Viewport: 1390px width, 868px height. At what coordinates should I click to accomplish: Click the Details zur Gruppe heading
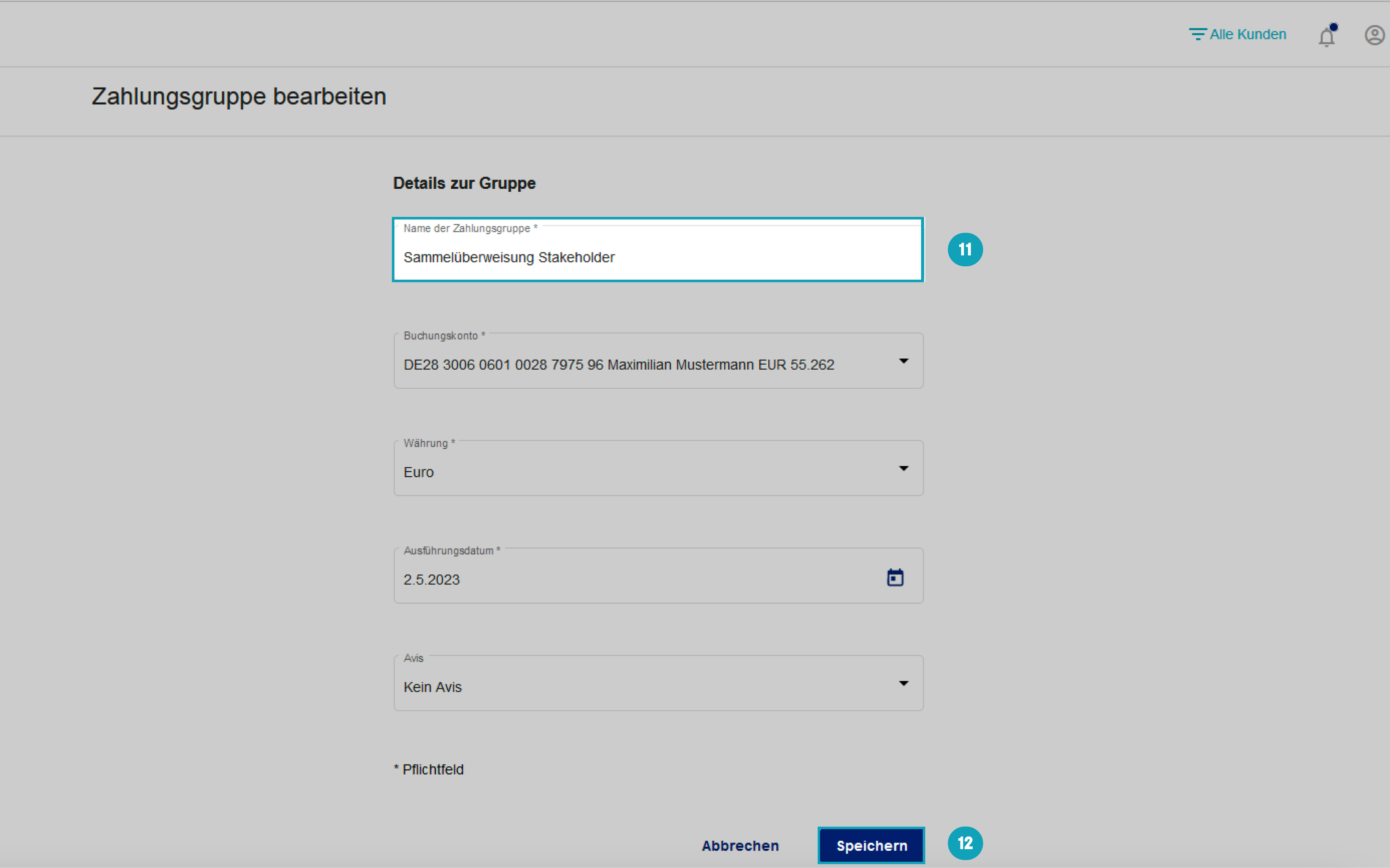coord(464,183)
